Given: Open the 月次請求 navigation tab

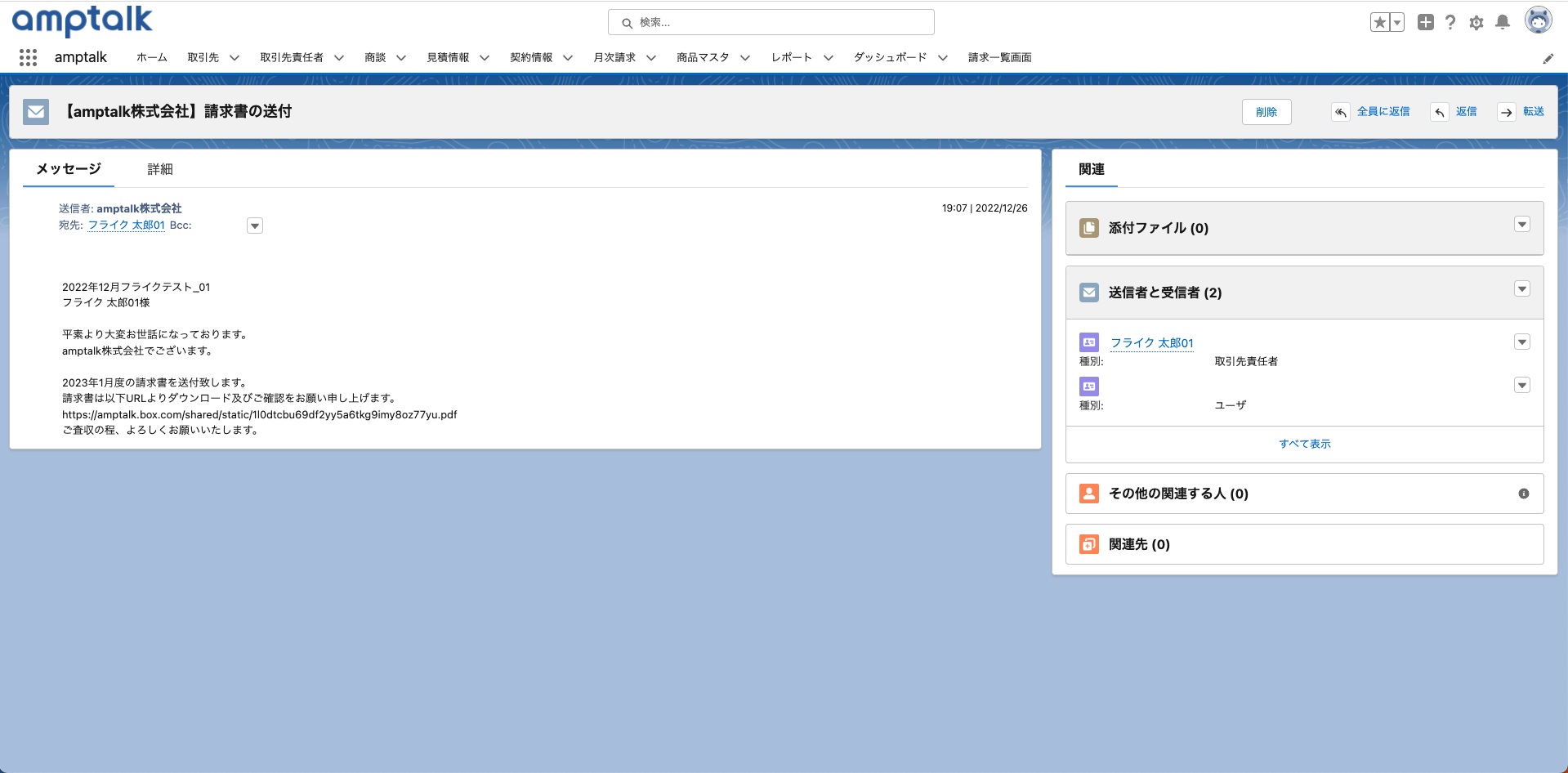Looking at the screenshot, I should pyautogui.click(x=614, y=57).
